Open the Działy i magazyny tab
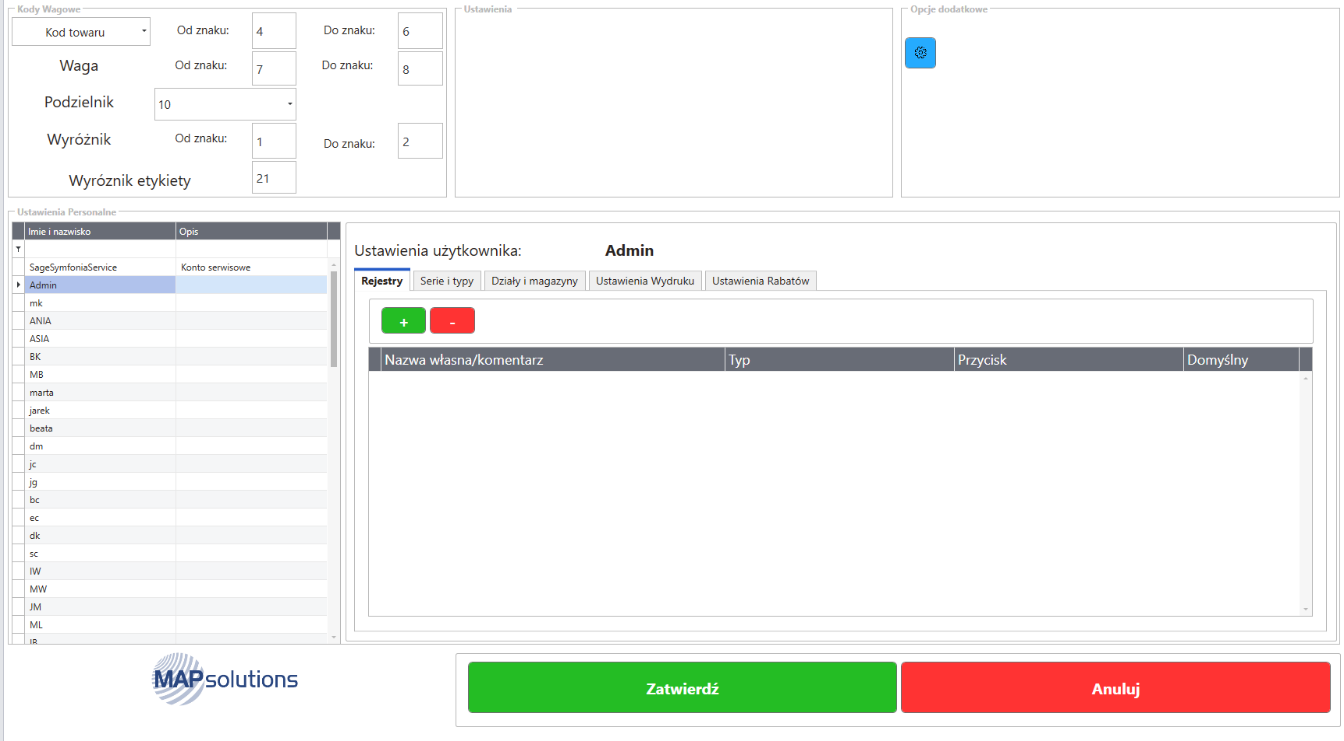 click(x=534, y=281)
